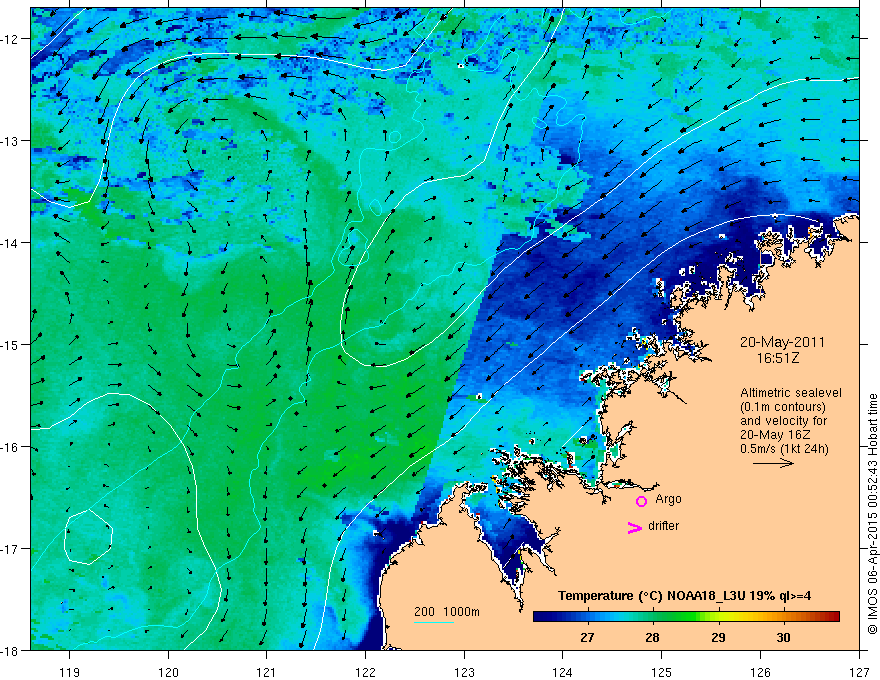Click colorbar tick label 27

pos(587,637)
